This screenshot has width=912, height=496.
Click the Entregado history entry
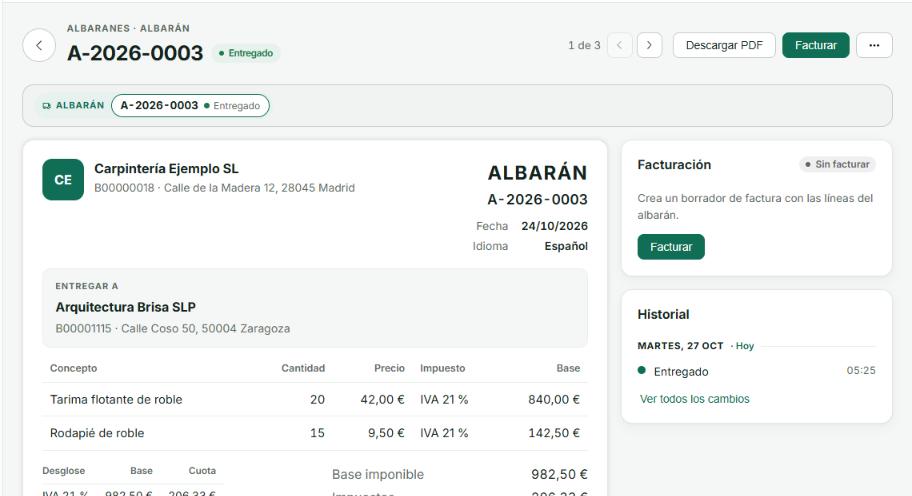(756, 371)
